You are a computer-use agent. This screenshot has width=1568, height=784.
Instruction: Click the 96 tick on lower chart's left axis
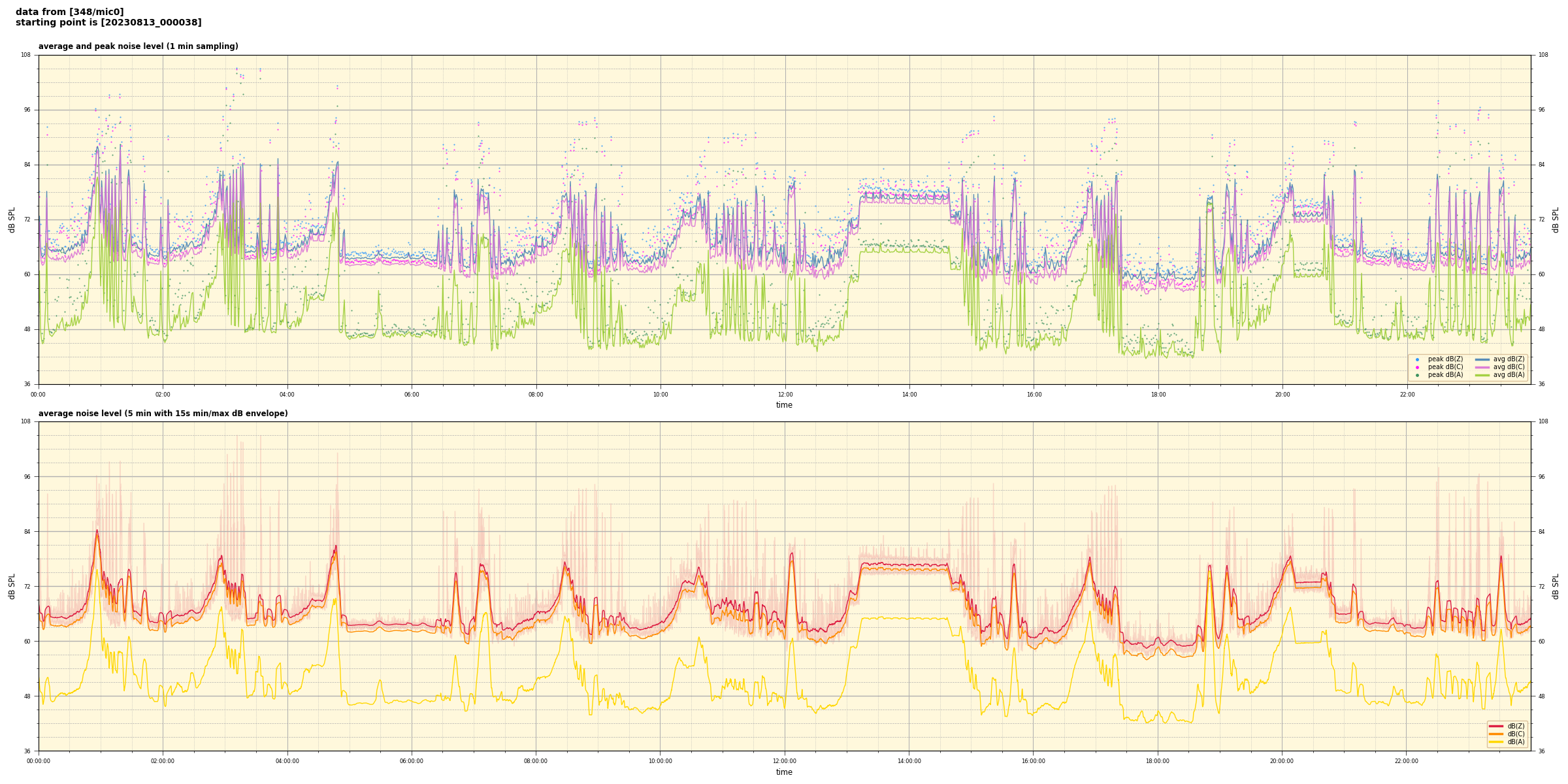click(27, 476)
